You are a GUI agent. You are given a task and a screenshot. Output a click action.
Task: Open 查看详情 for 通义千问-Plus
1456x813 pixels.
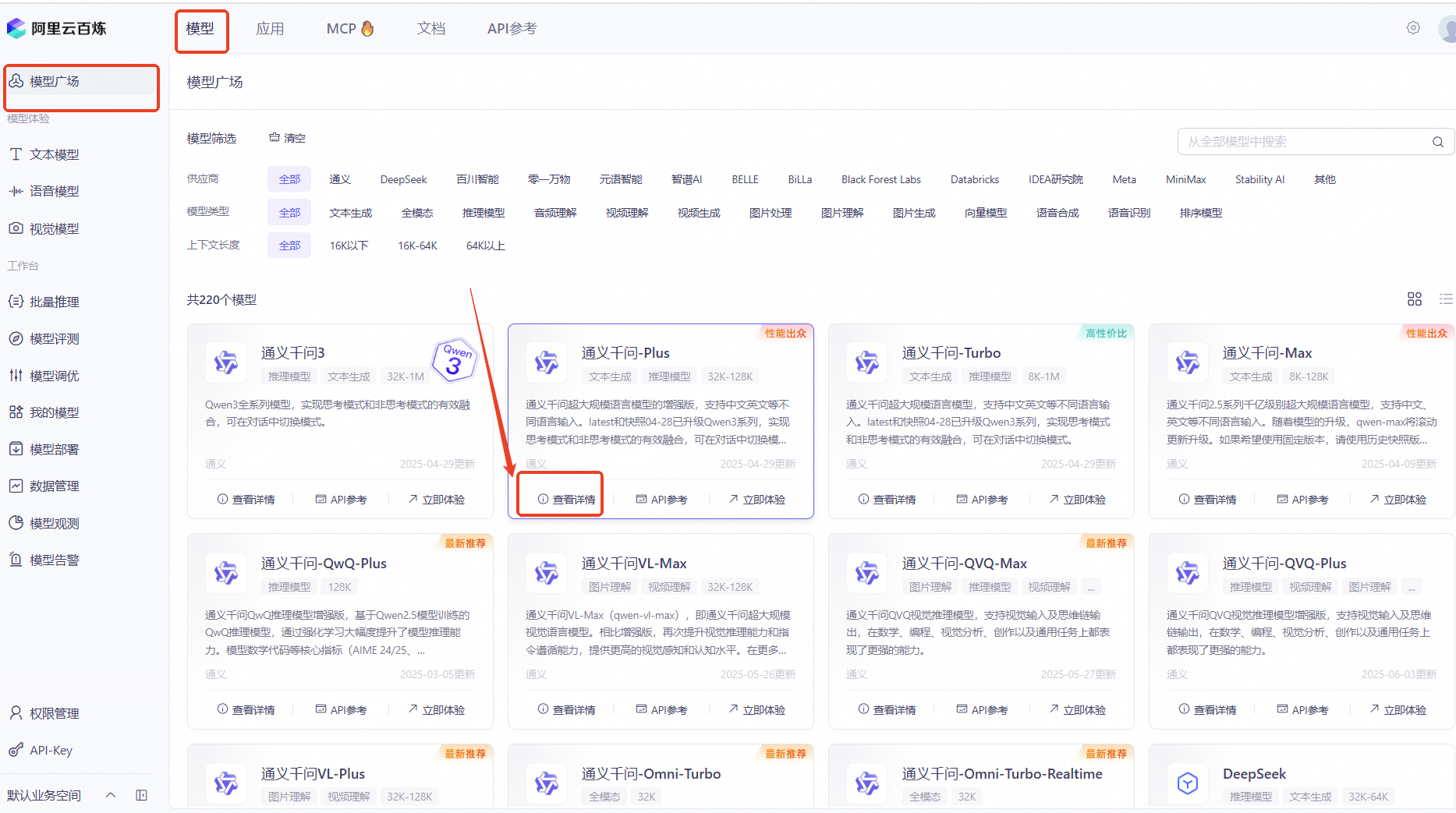click(566, 500)
